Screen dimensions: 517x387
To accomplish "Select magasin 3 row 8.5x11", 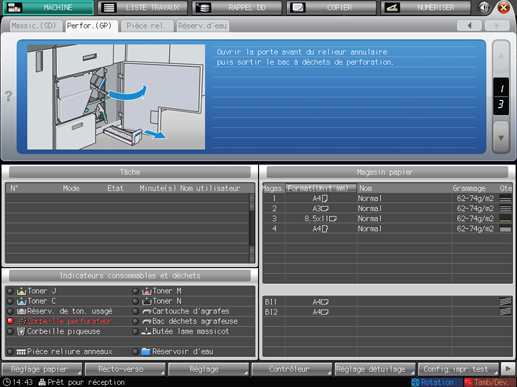I will coord(387,219).
